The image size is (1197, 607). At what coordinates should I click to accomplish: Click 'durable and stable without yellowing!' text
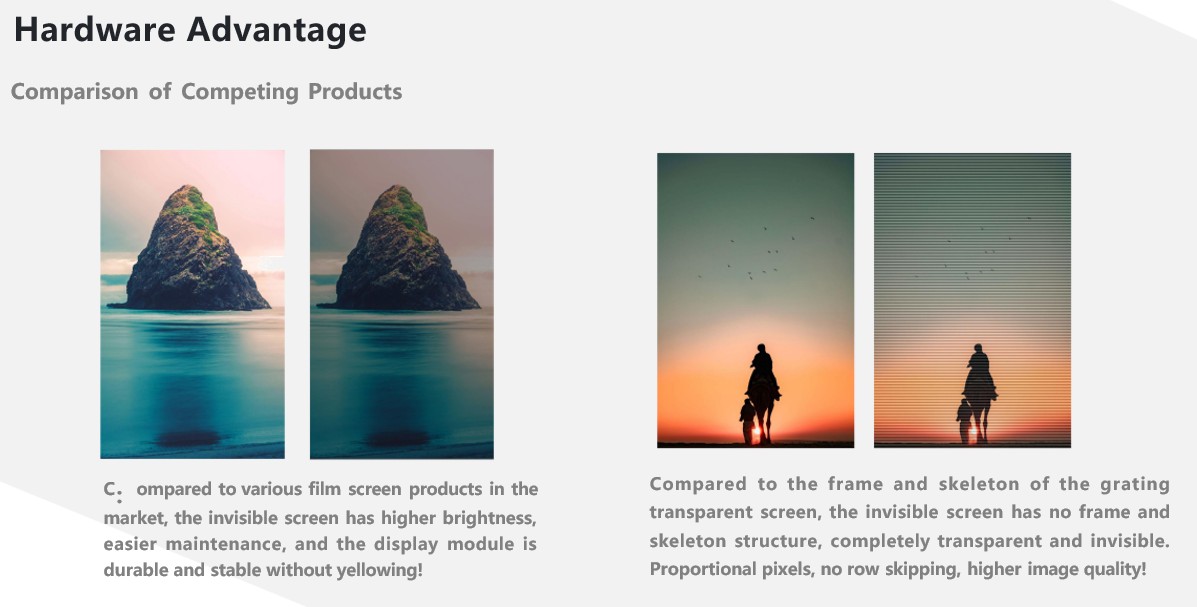tap(263, 570)
